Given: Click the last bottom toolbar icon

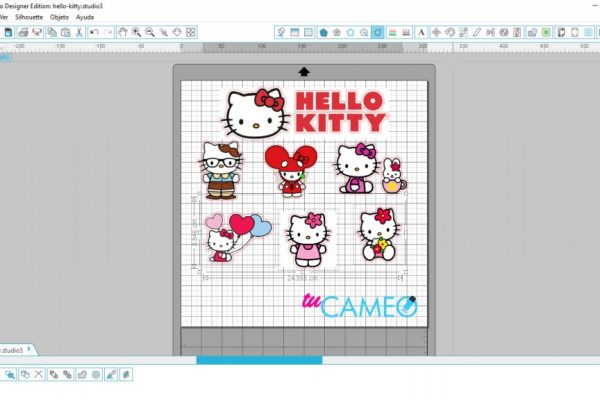Looking at the screenshot, I should click(126, 374).
